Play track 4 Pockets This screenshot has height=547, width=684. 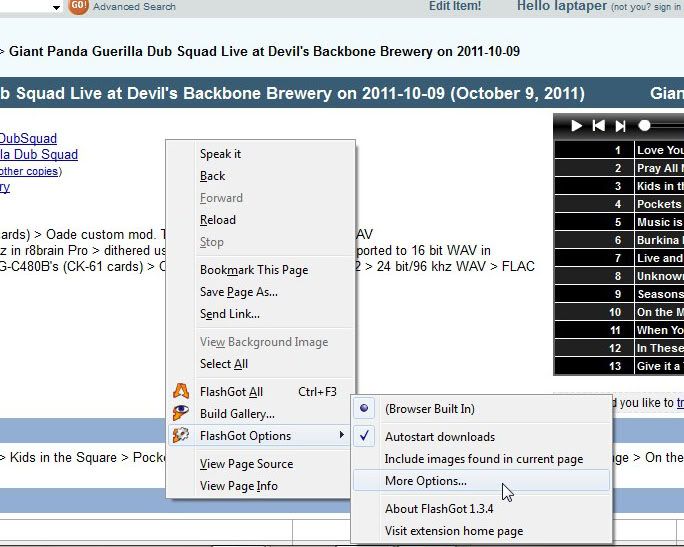click(619, 204)
